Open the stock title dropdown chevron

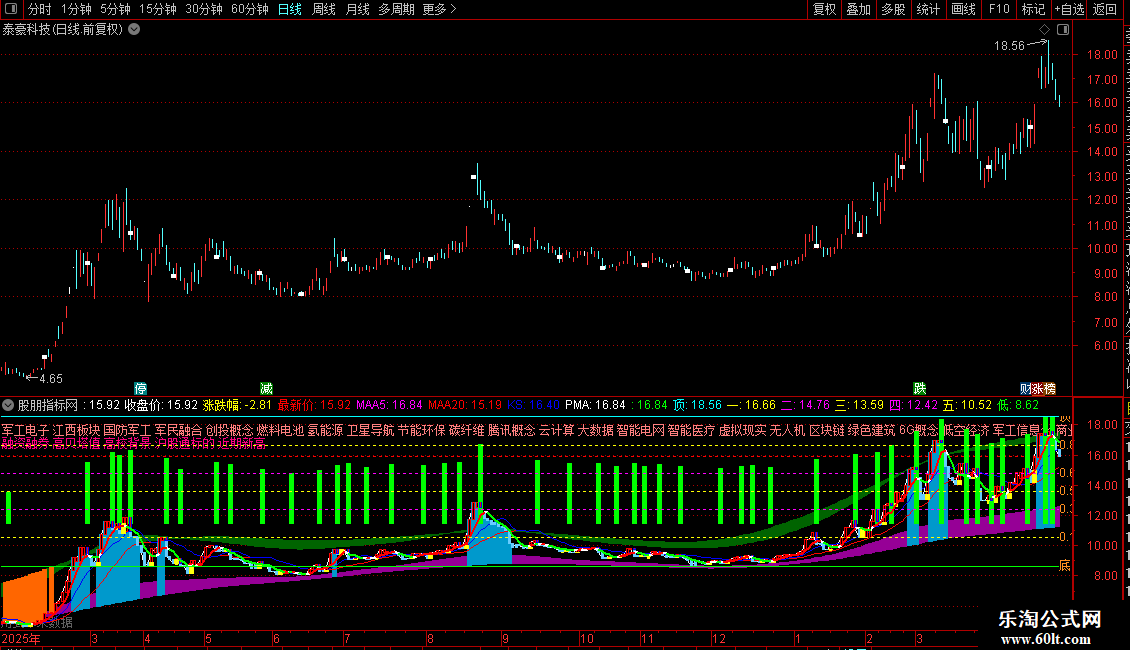[x=134, y=30]
